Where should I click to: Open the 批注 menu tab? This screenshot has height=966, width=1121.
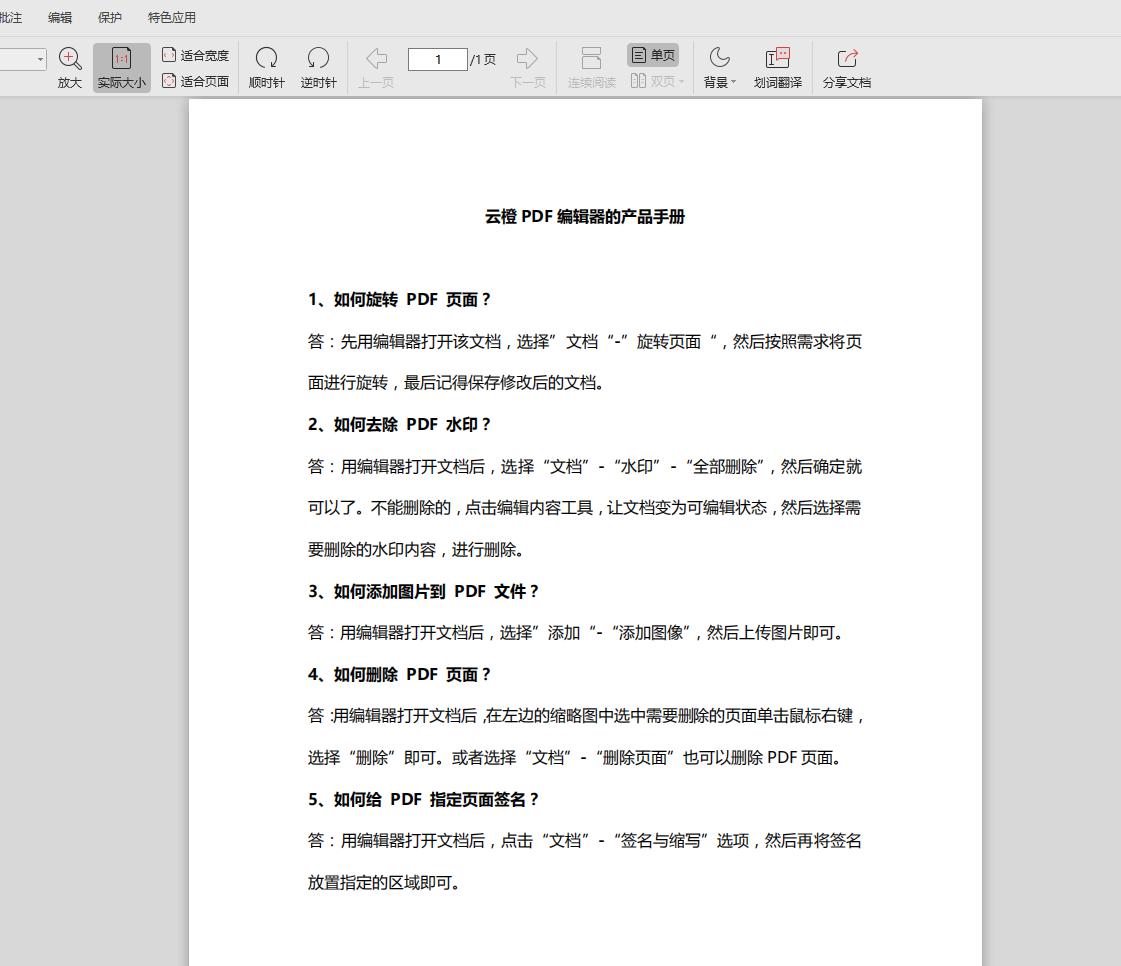tap(11, 18)
